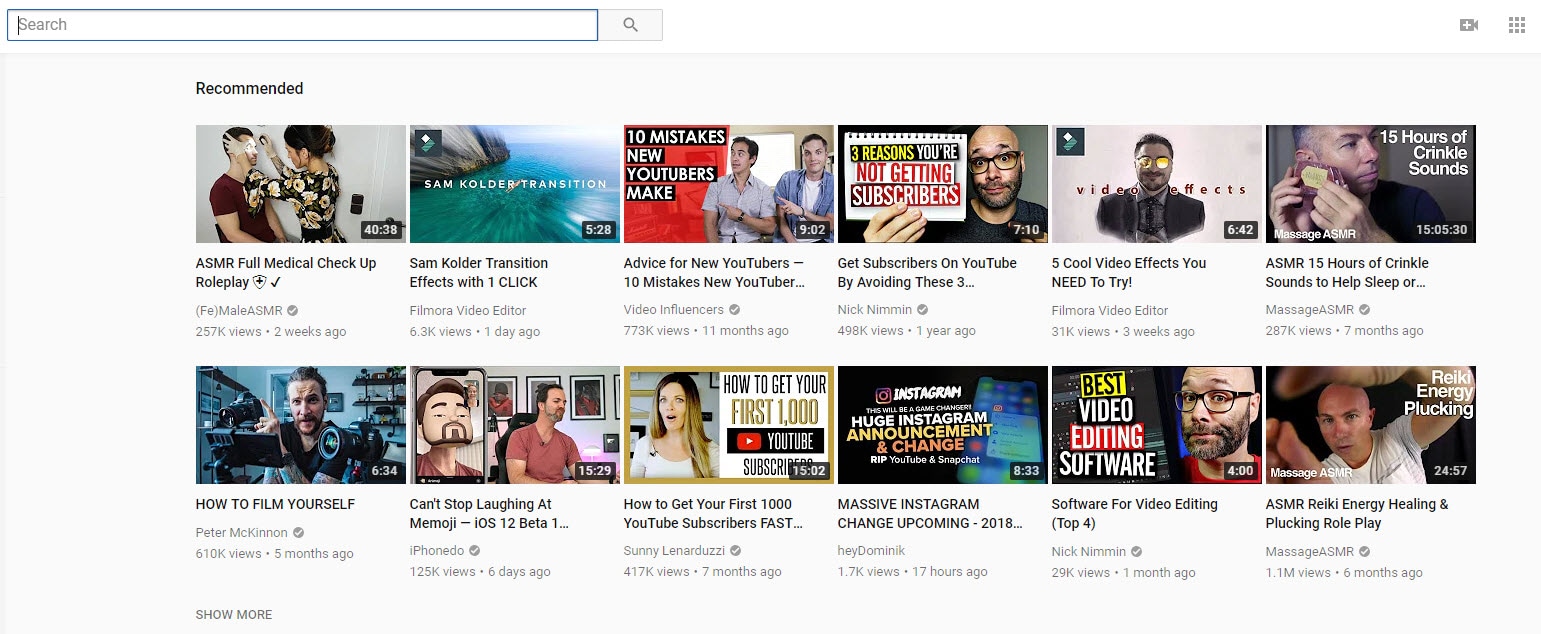Visit the Sunny Lenarduzzi channel

tap(675, 551)
